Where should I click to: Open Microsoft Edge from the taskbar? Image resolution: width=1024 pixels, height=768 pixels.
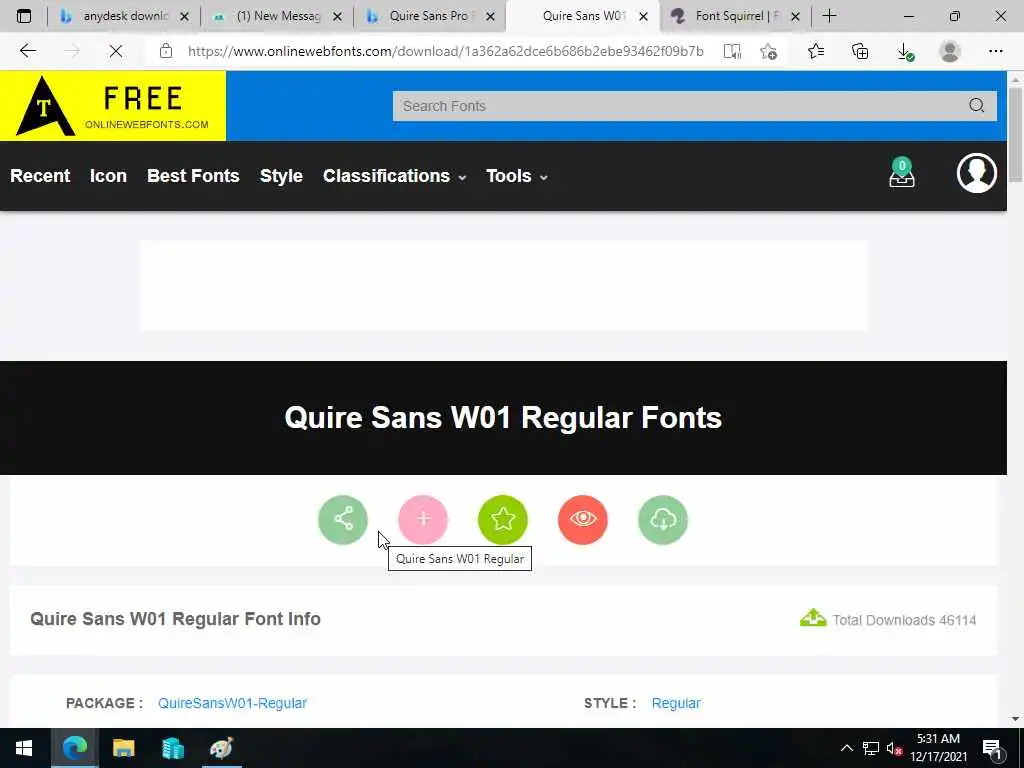pyautogui.click(x=74, y=748)
